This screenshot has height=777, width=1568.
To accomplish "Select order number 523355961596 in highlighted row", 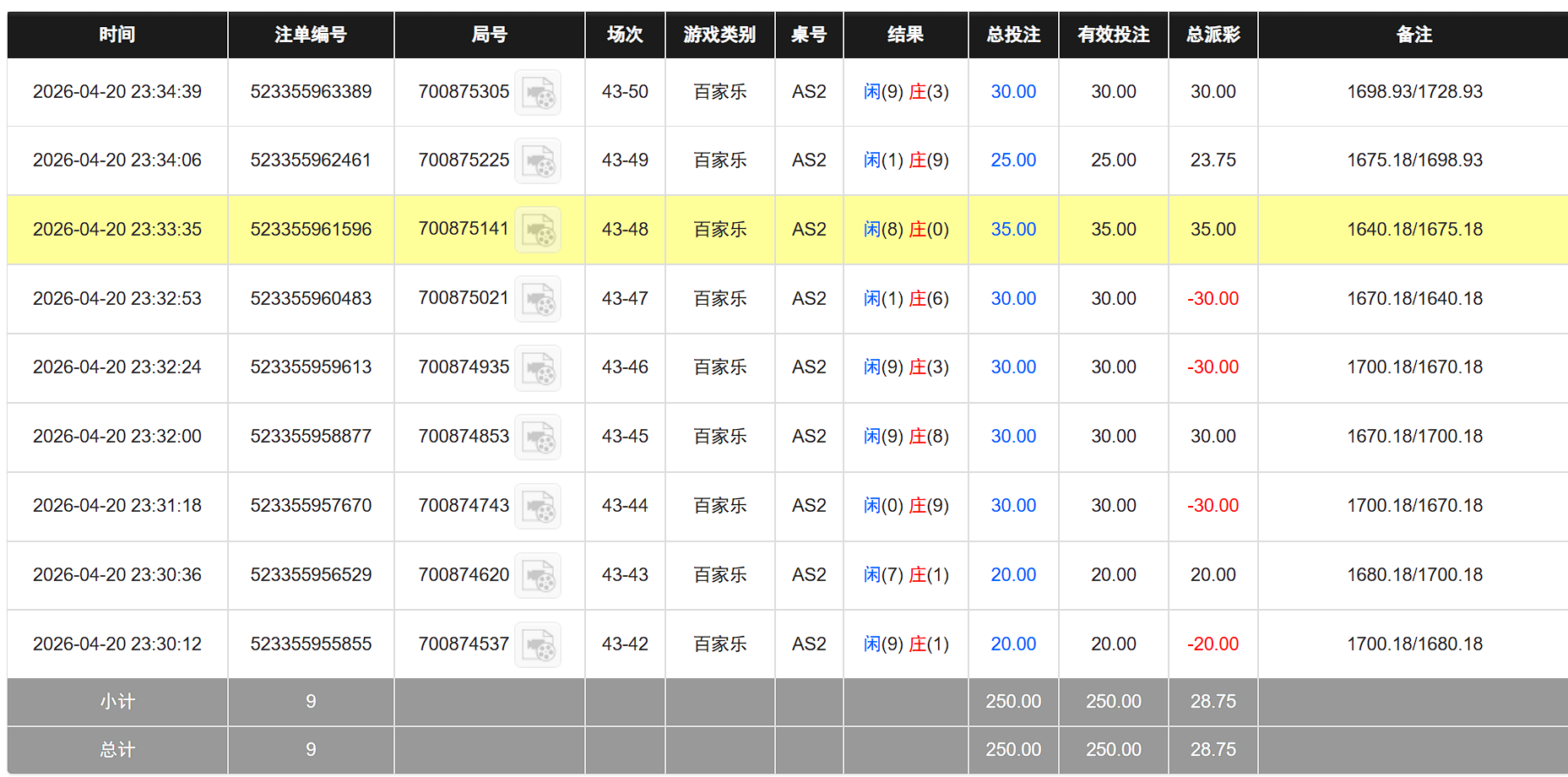I will click(311, 229).
